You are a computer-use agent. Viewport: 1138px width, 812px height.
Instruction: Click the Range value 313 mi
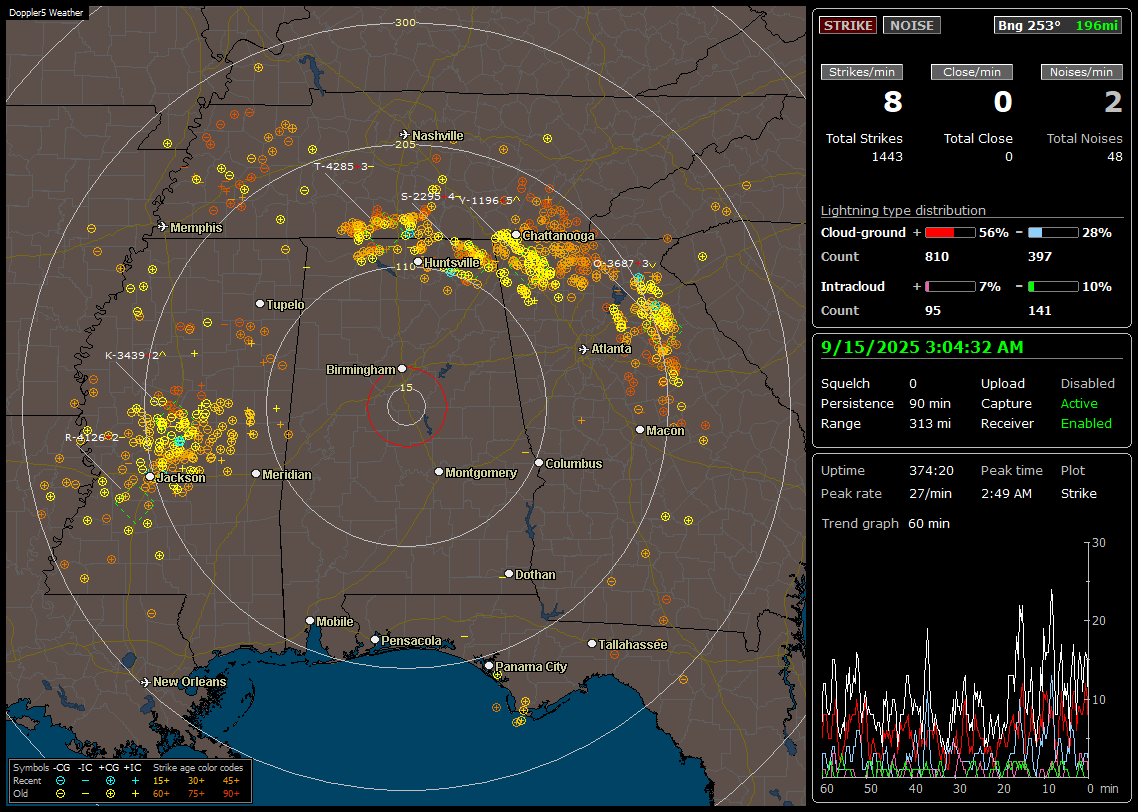tap(930, 424)
